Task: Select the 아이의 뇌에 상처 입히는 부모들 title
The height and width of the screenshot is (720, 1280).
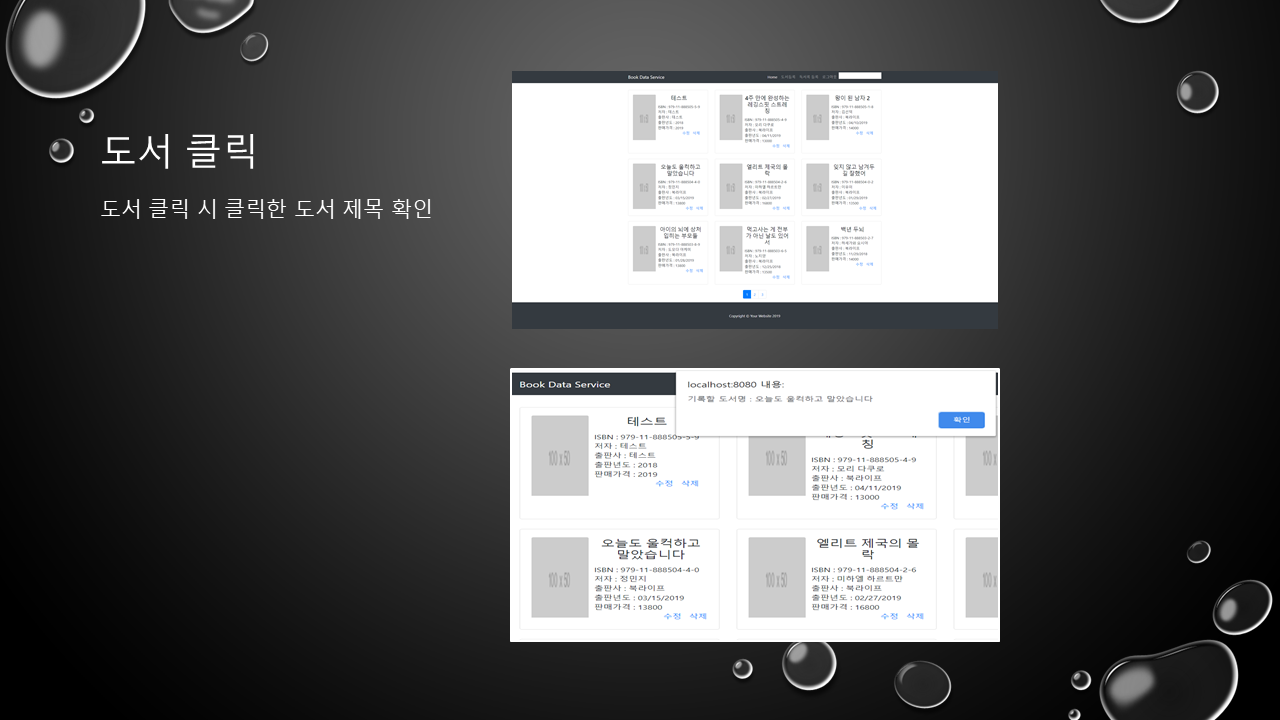Action: 679,232
